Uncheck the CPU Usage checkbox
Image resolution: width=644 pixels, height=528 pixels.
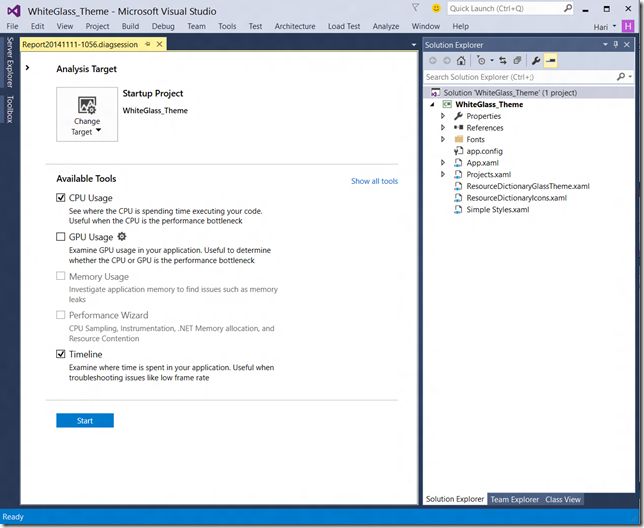[60, 197]
